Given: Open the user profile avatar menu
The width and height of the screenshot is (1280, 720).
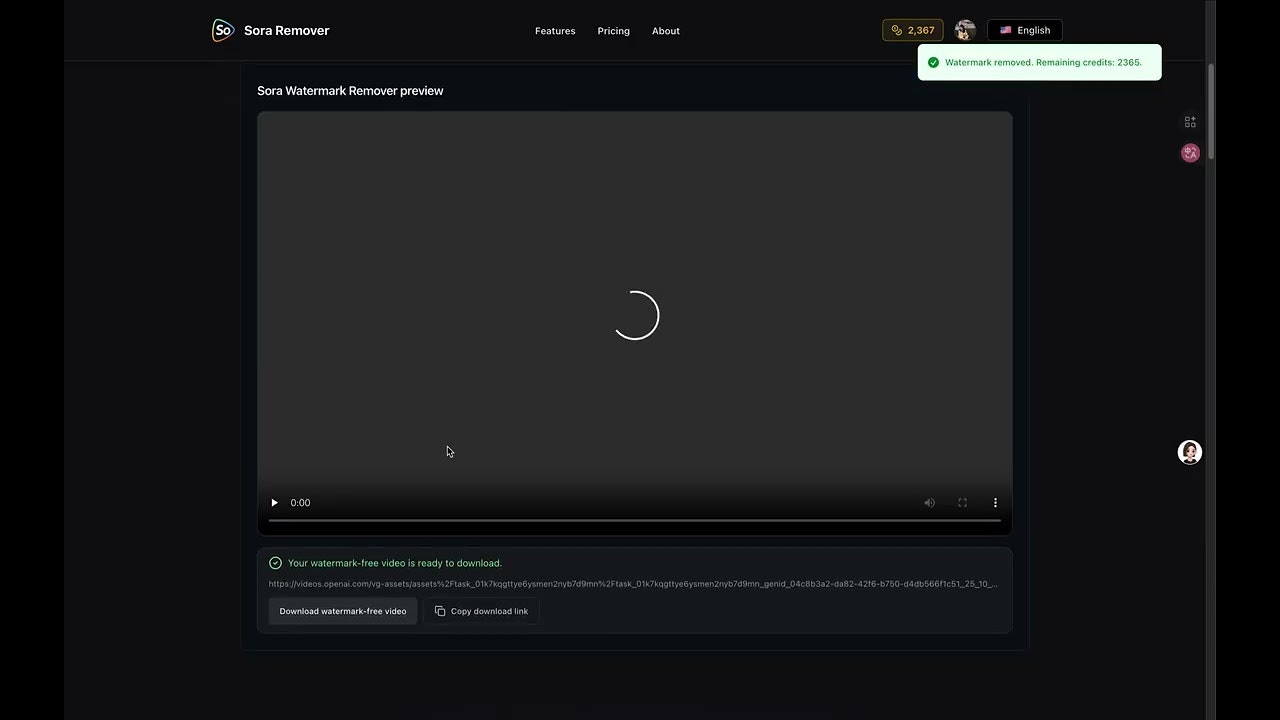Looking at the screenshot, I should pyautogui.click(x=965, y=30).
